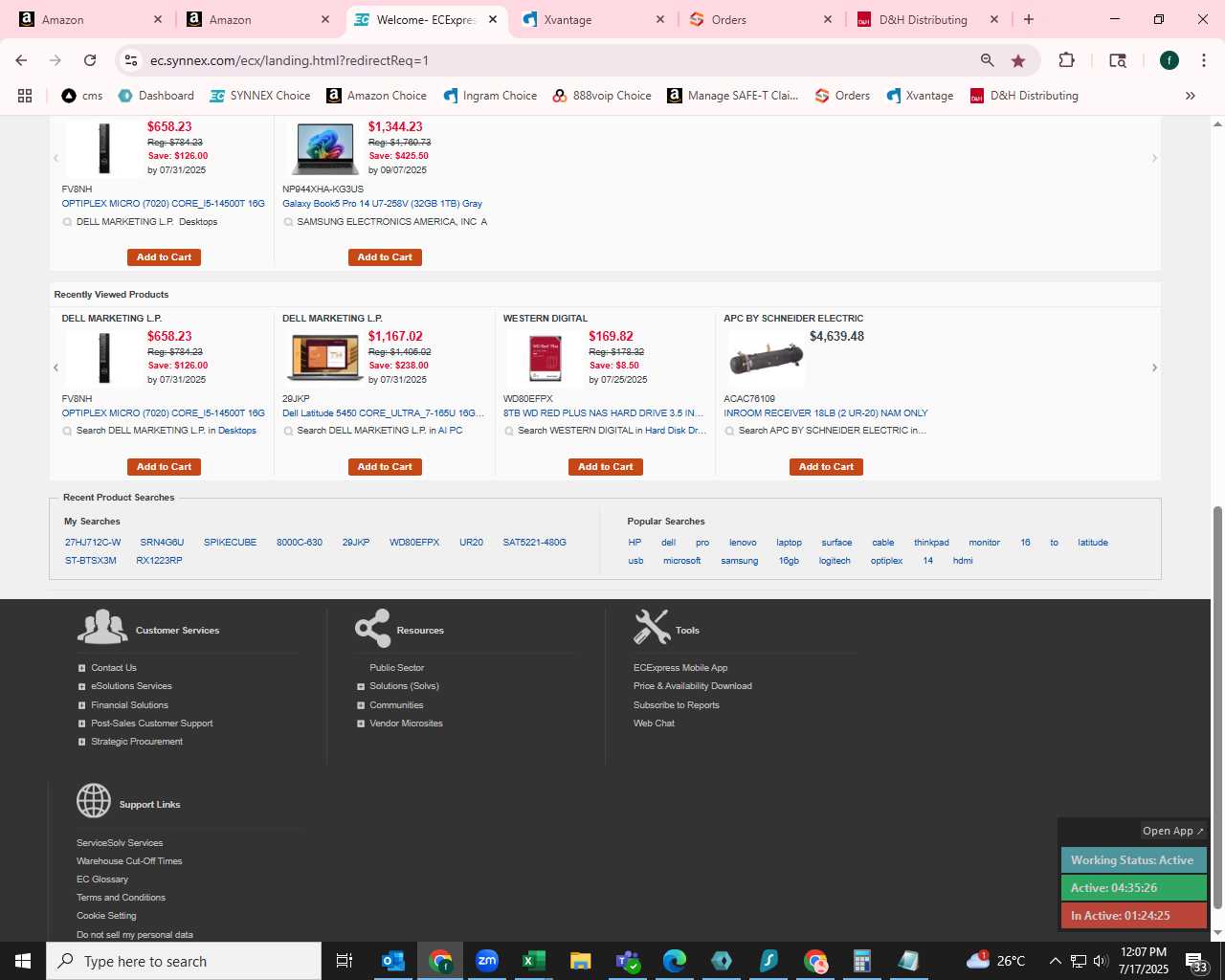Click the APC receiver product image

[766, 360]
